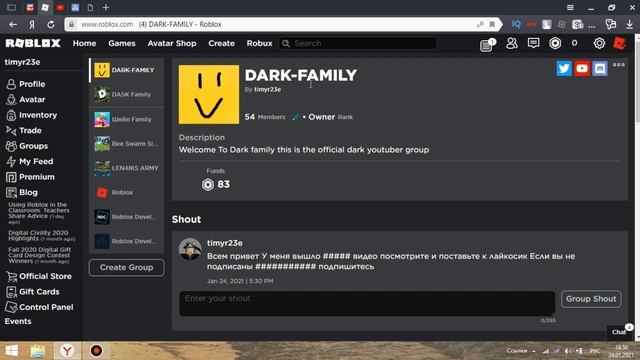
Task: Open Windows Start button
Action: click(x=11, y=351)
